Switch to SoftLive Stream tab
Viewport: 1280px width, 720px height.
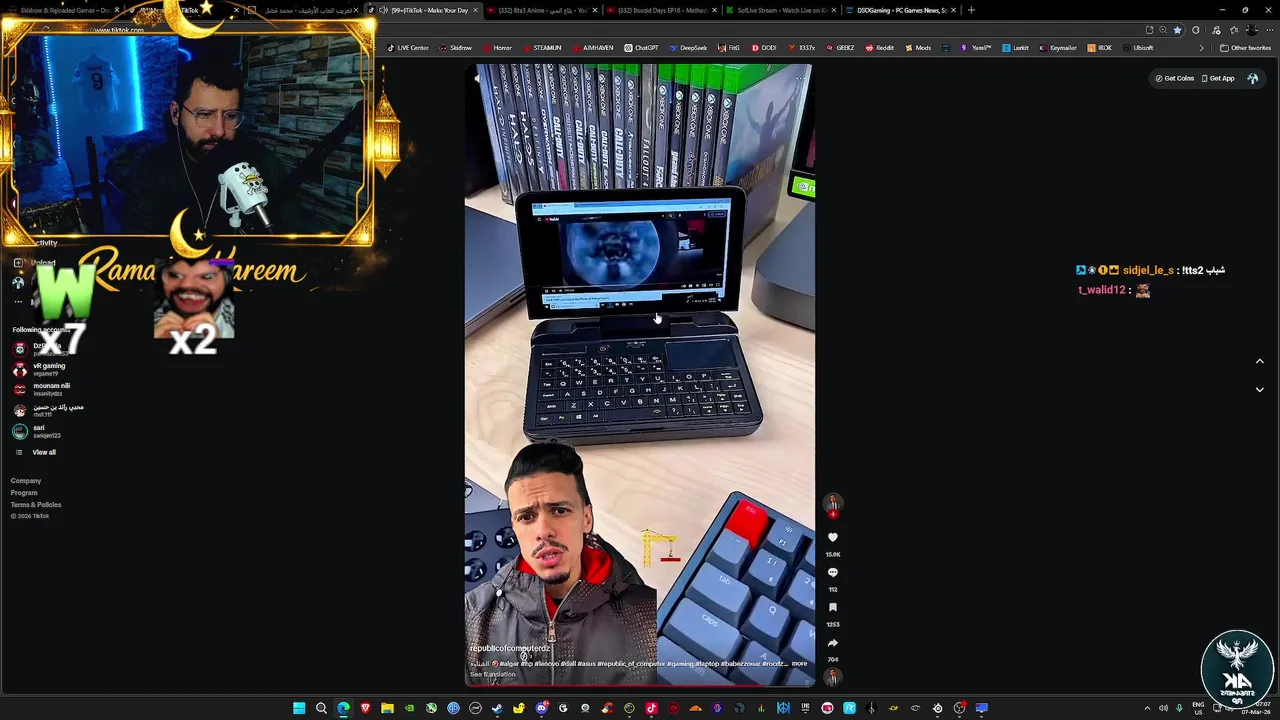point(781,10)
